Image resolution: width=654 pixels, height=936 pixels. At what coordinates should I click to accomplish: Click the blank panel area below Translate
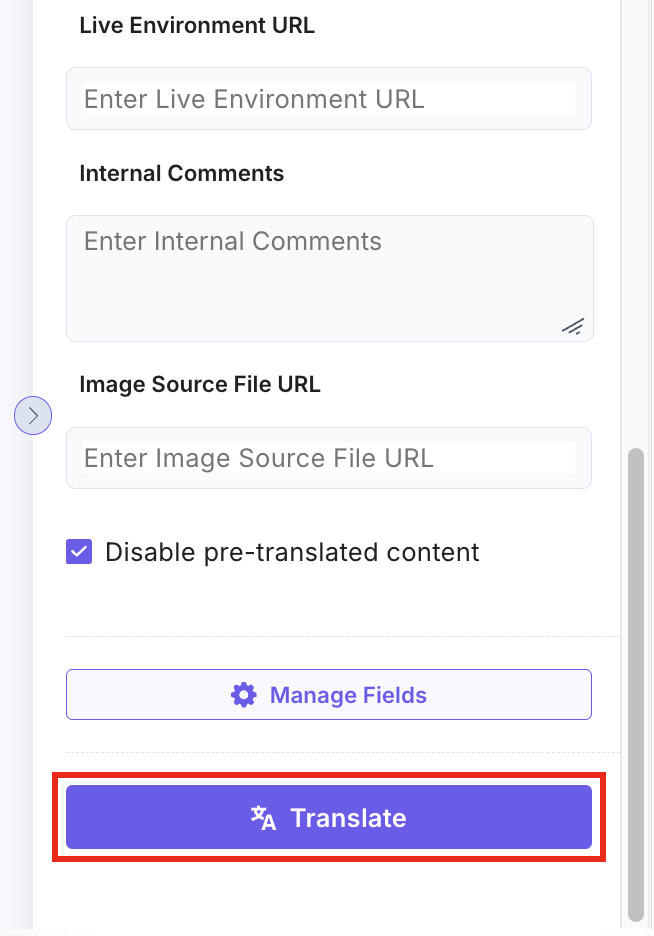click(329, 893)
